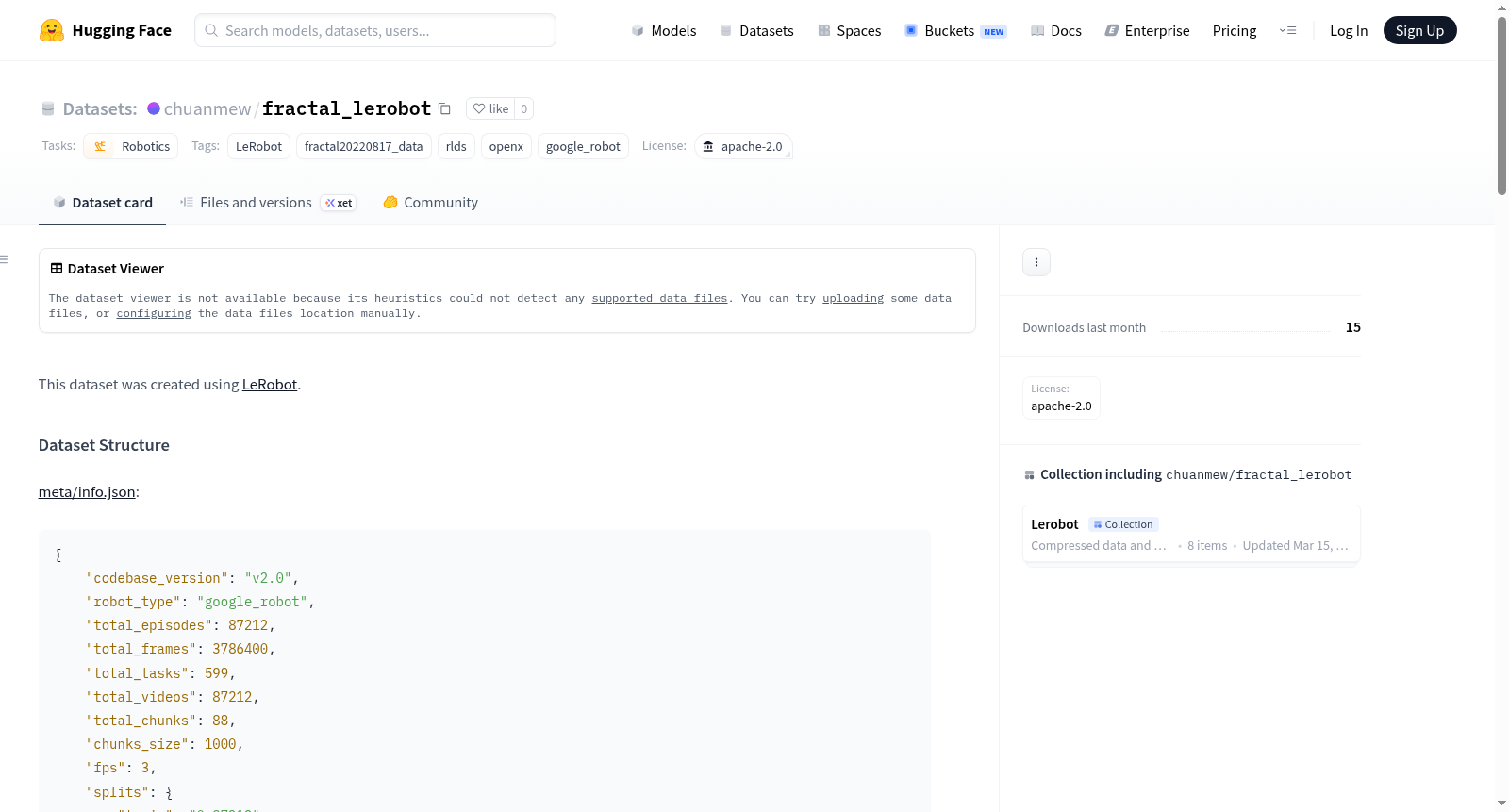Viewport: 1509px width, 812px height.
Task: View the Pricing page
Action: point(1235,30)
